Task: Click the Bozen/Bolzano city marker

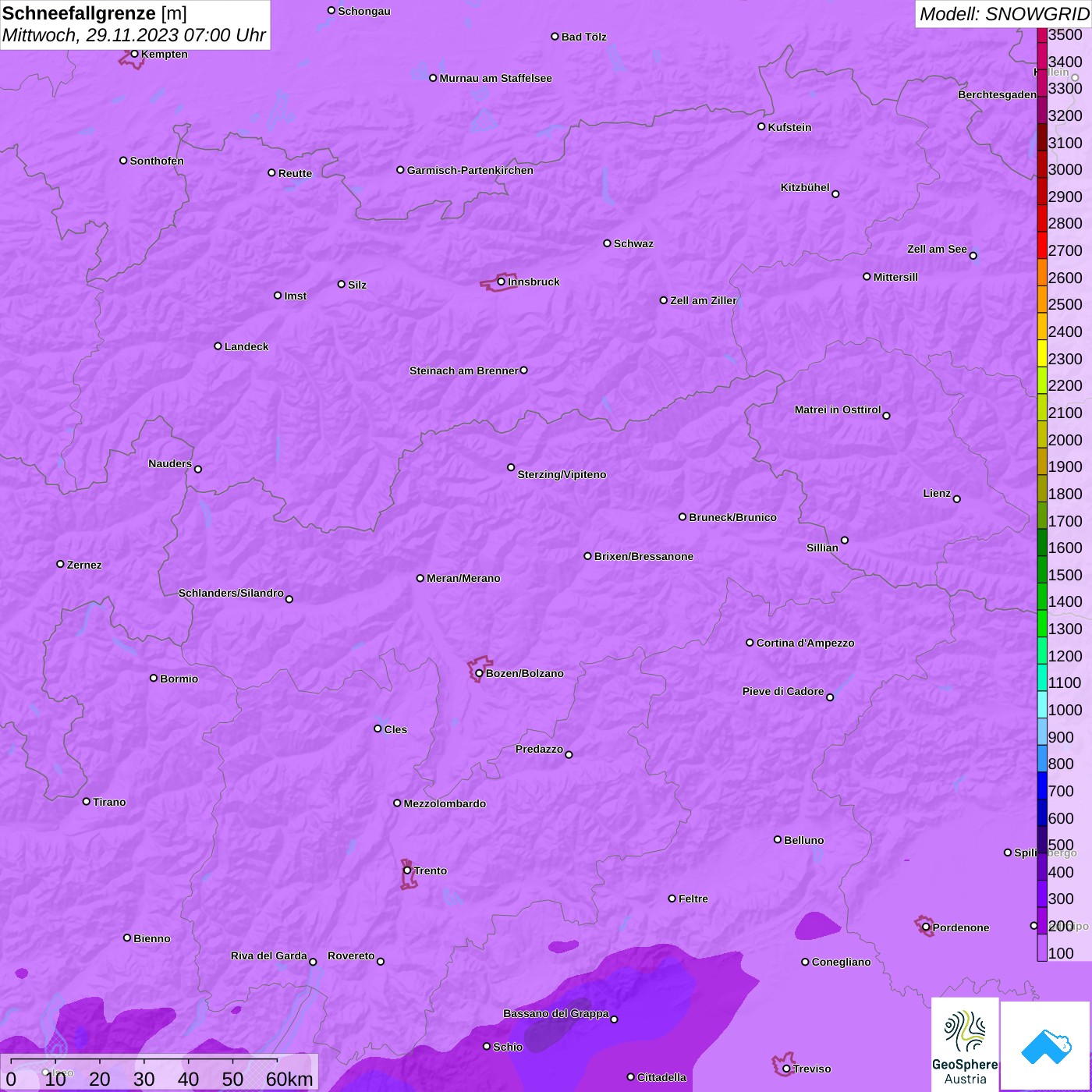Action: [x=479, y=673]
